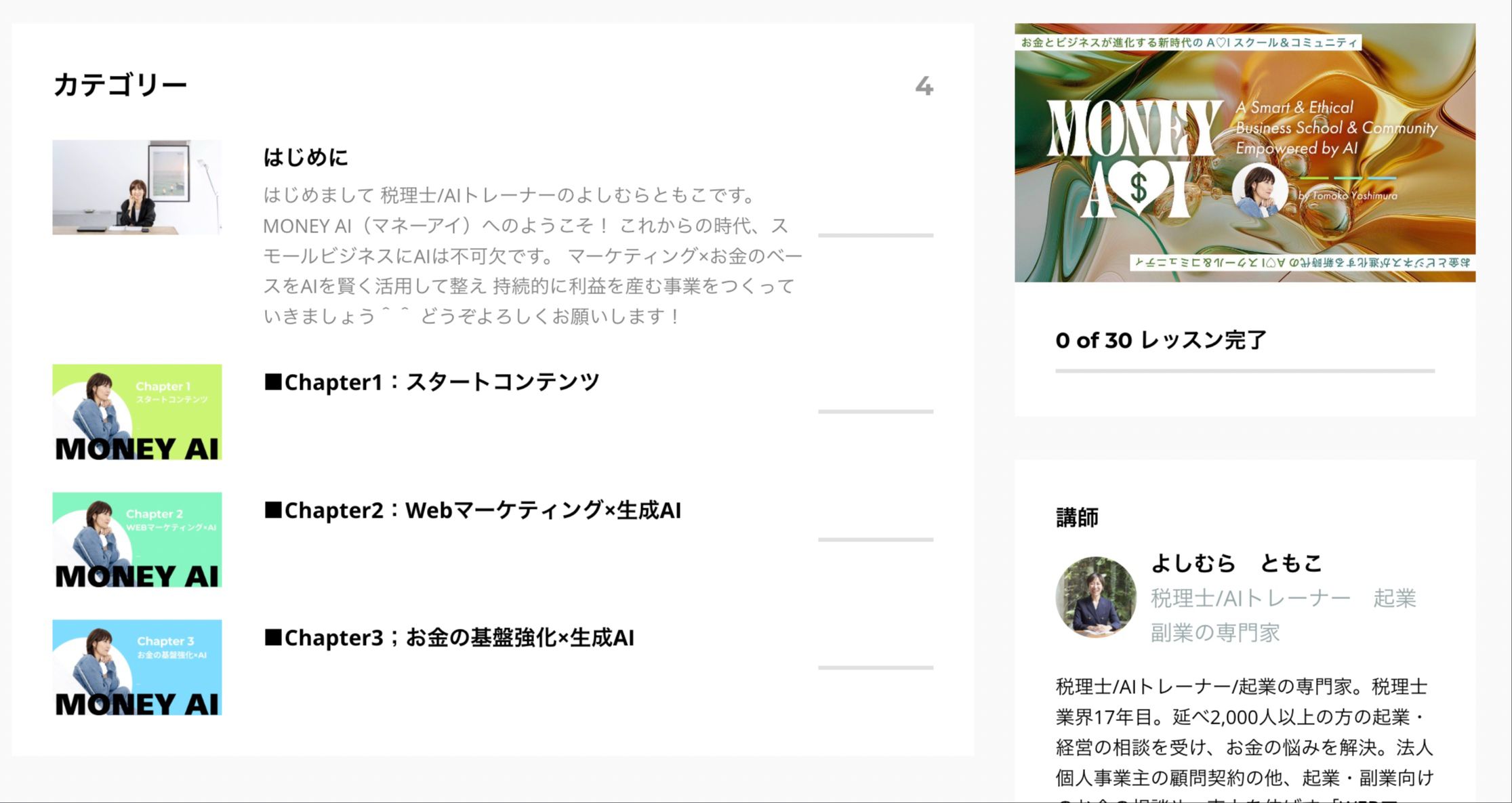Image resolution: width=1512 pixels, height=803 pixels.
Task: Click the 0 of 30 lesson progress bar
Action: pyautogui.click(x=1244, y=371)
